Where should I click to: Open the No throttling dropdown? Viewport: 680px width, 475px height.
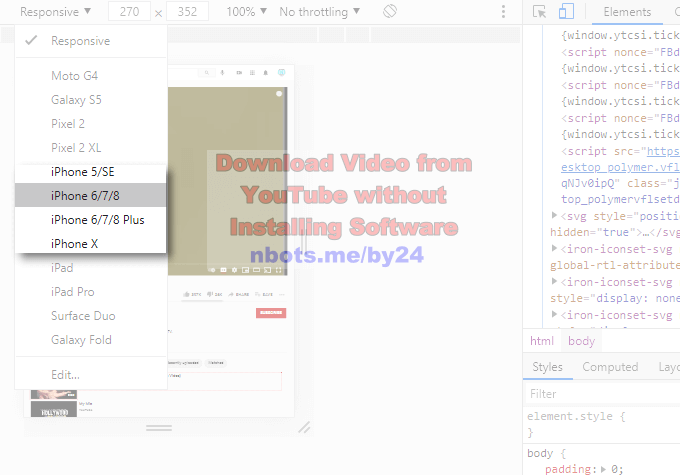[319, 12]
